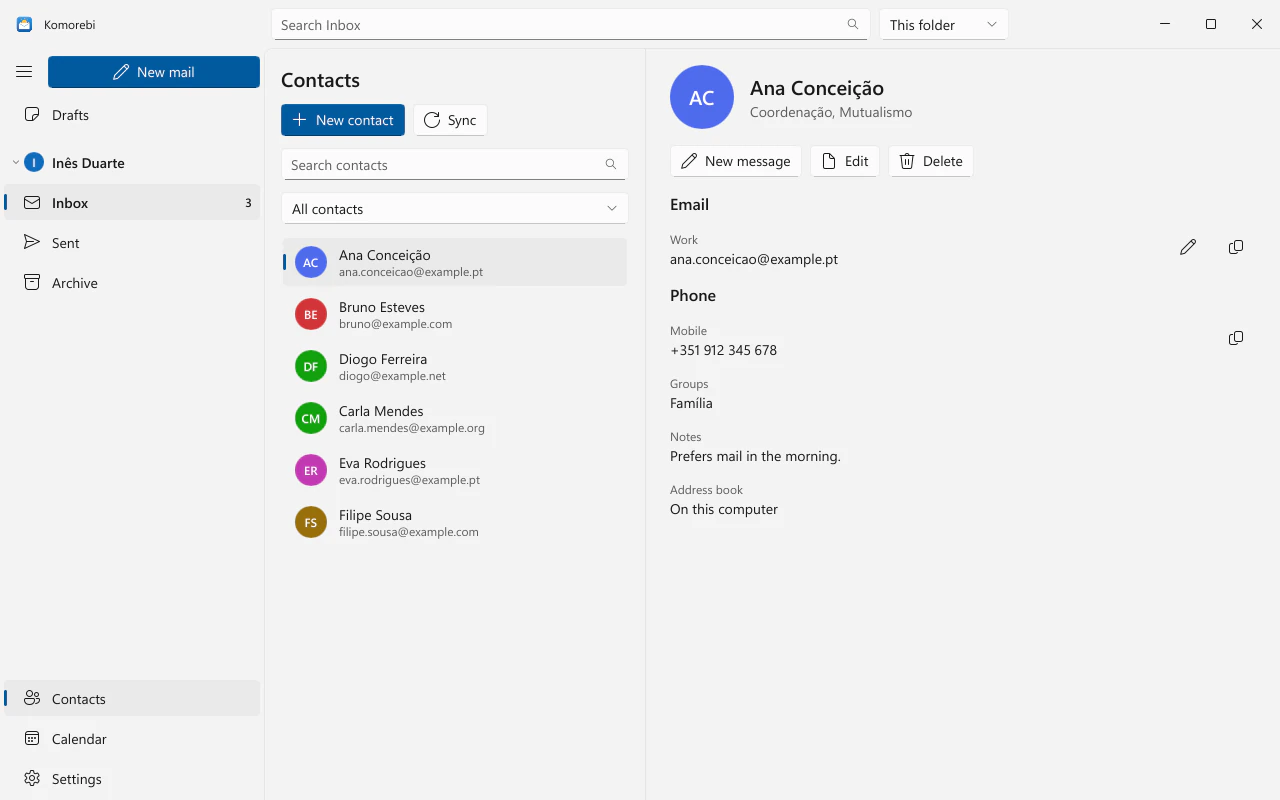Open Ana Conceição's large AC avatar
1280x800 pixels.
702,97
